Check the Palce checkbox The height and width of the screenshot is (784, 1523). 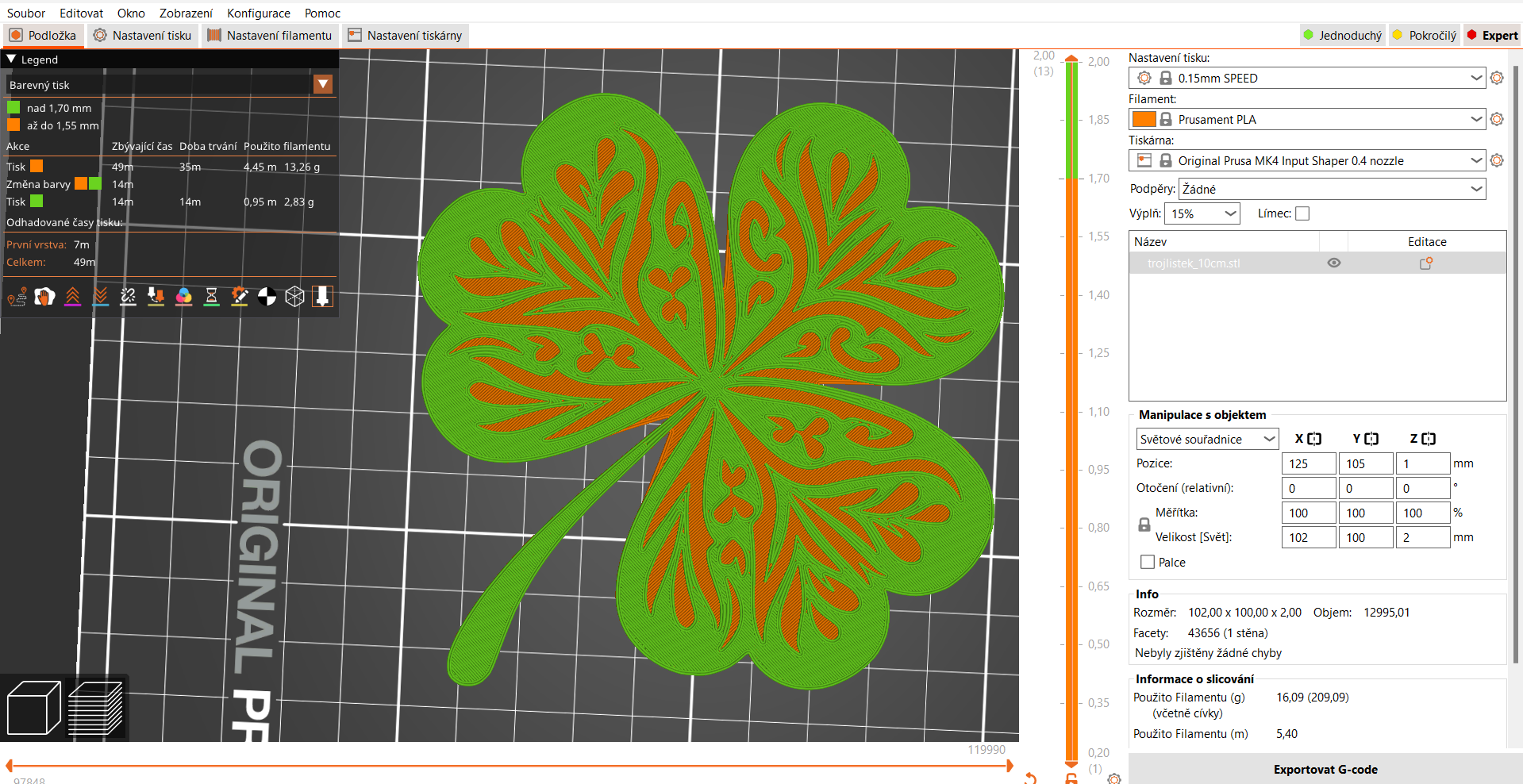click(x=1146, y=562)
